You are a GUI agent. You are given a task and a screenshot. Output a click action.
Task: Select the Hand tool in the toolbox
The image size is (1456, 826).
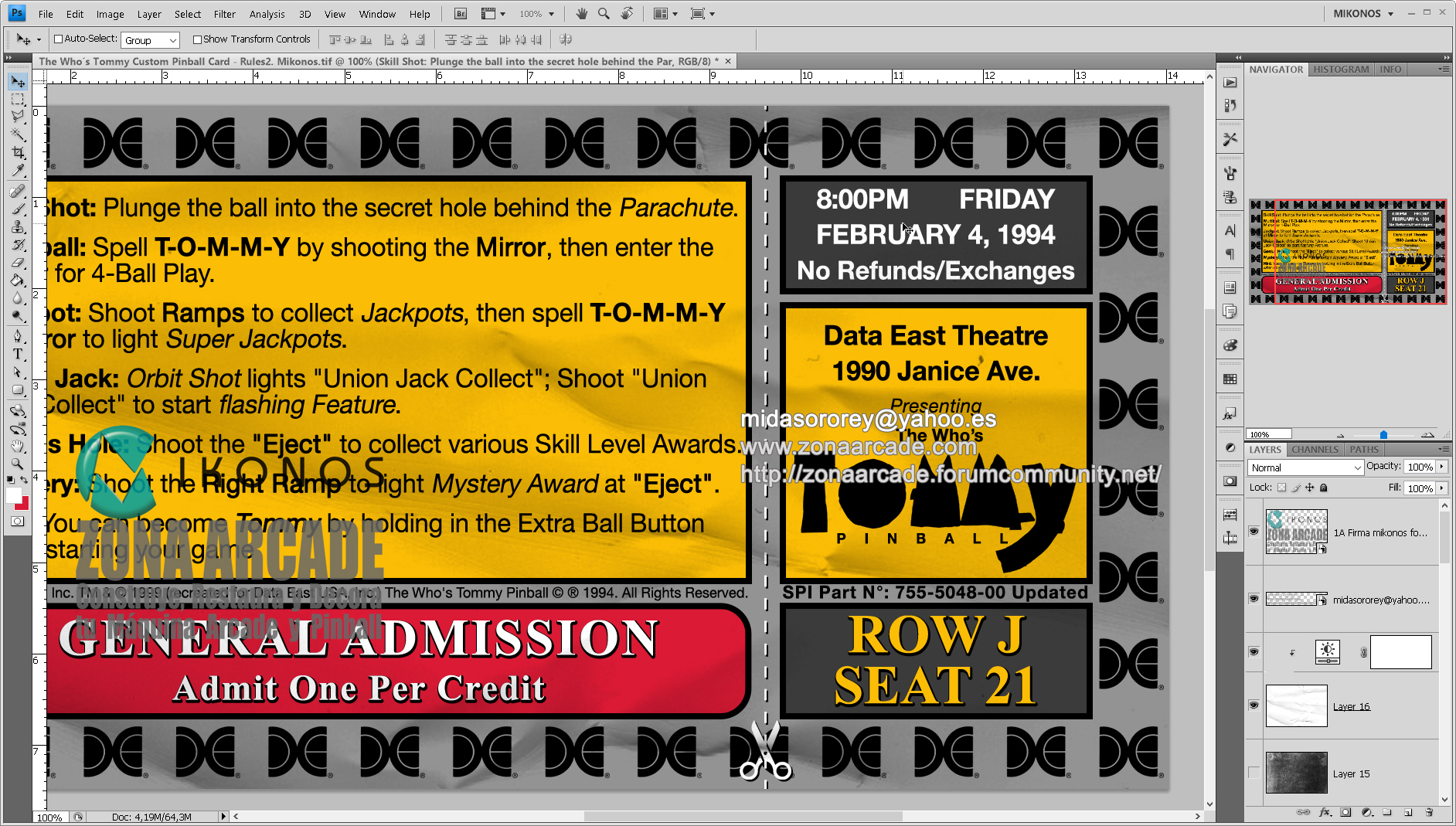coord(18,446)
